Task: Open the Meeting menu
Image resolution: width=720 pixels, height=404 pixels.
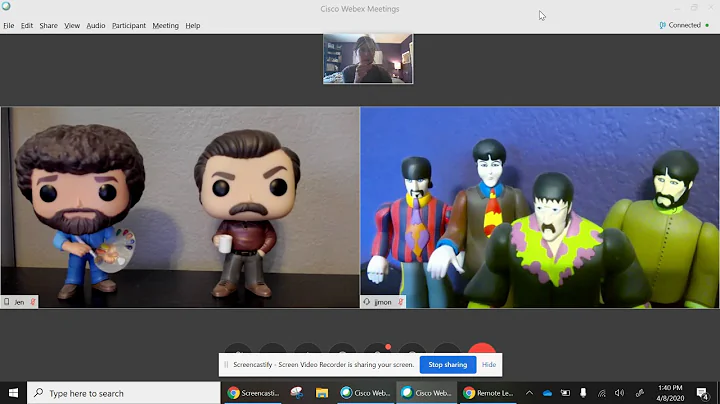Action: click(x=165, y=26)
